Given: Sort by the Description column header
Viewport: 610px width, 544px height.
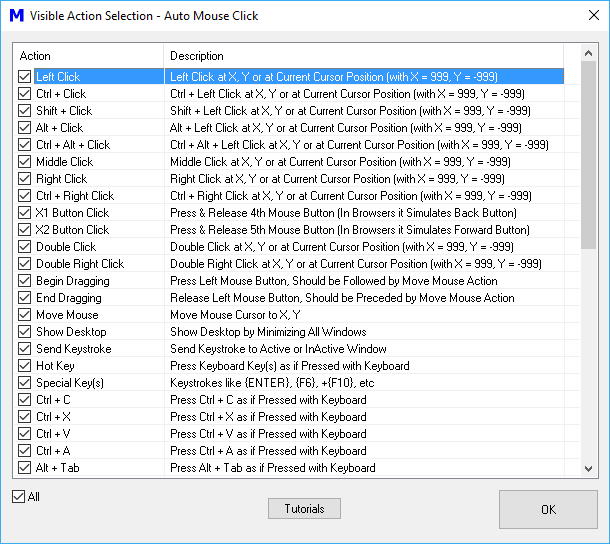Looking at the screenshot, I should 364,56.
